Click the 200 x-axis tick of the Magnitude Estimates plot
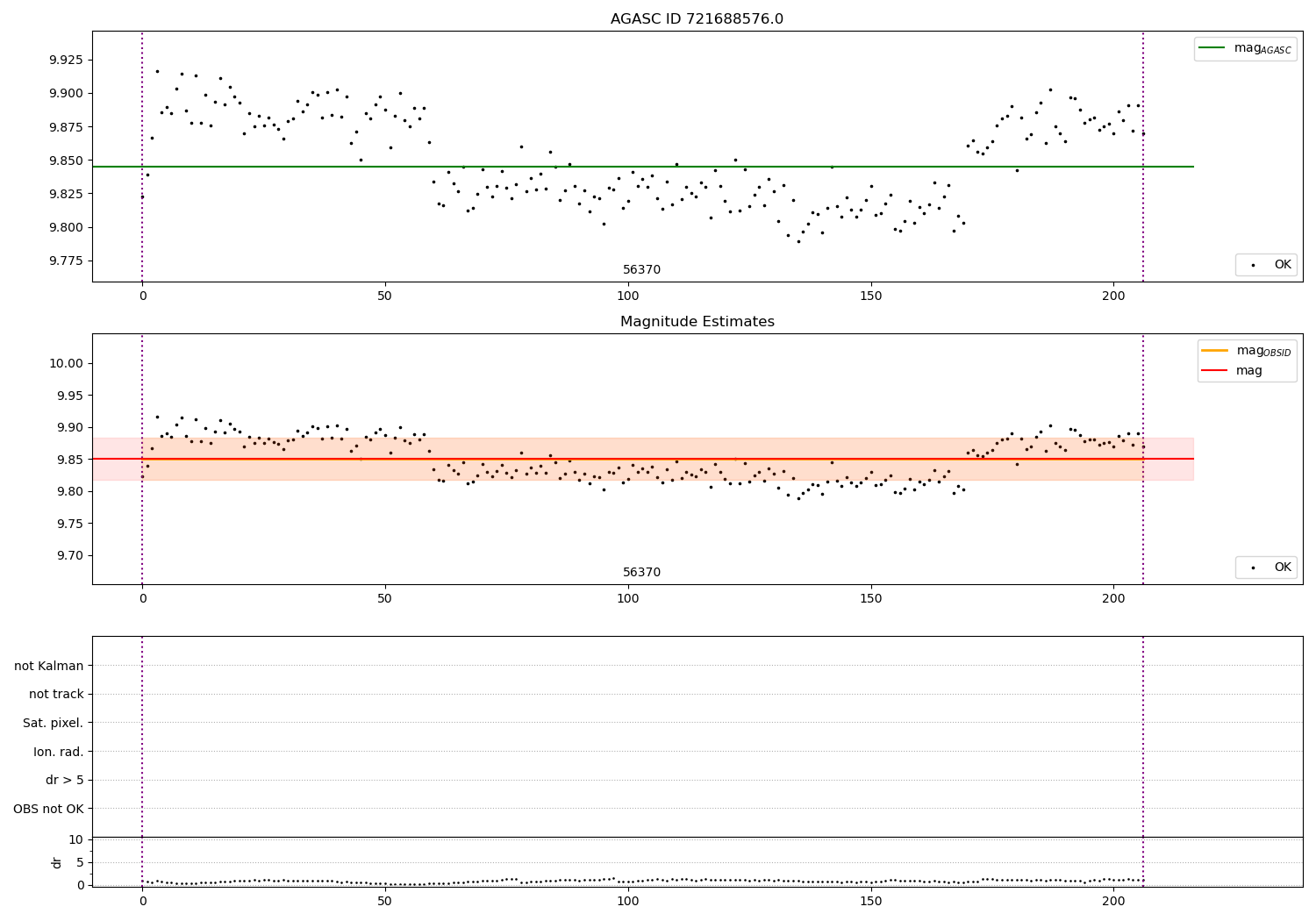1316x921 pixels. [1113, 599]
